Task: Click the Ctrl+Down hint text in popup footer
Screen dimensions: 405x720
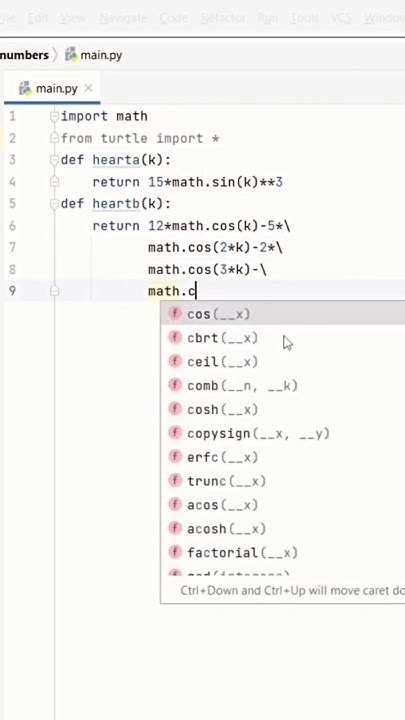Action: (292, 590)
